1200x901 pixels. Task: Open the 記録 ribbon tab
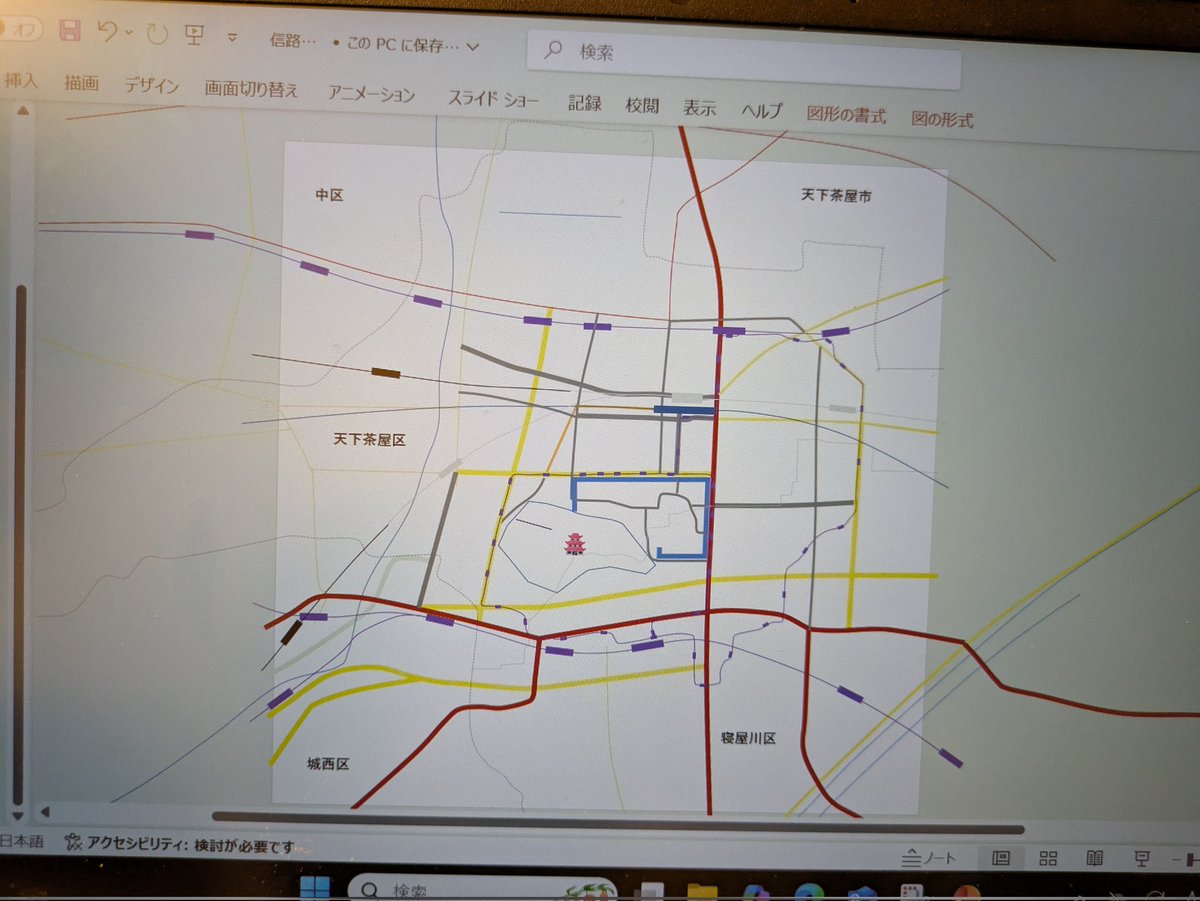coord(584,103)
